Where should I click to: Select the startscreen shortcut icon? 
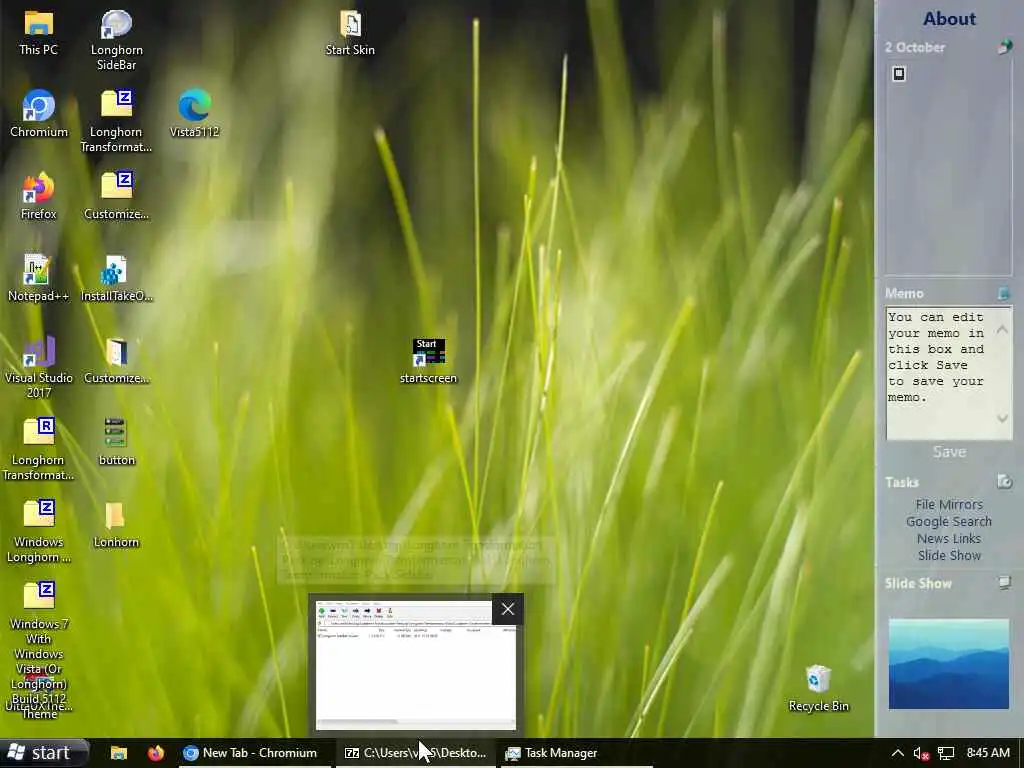(x=428, y=360)
